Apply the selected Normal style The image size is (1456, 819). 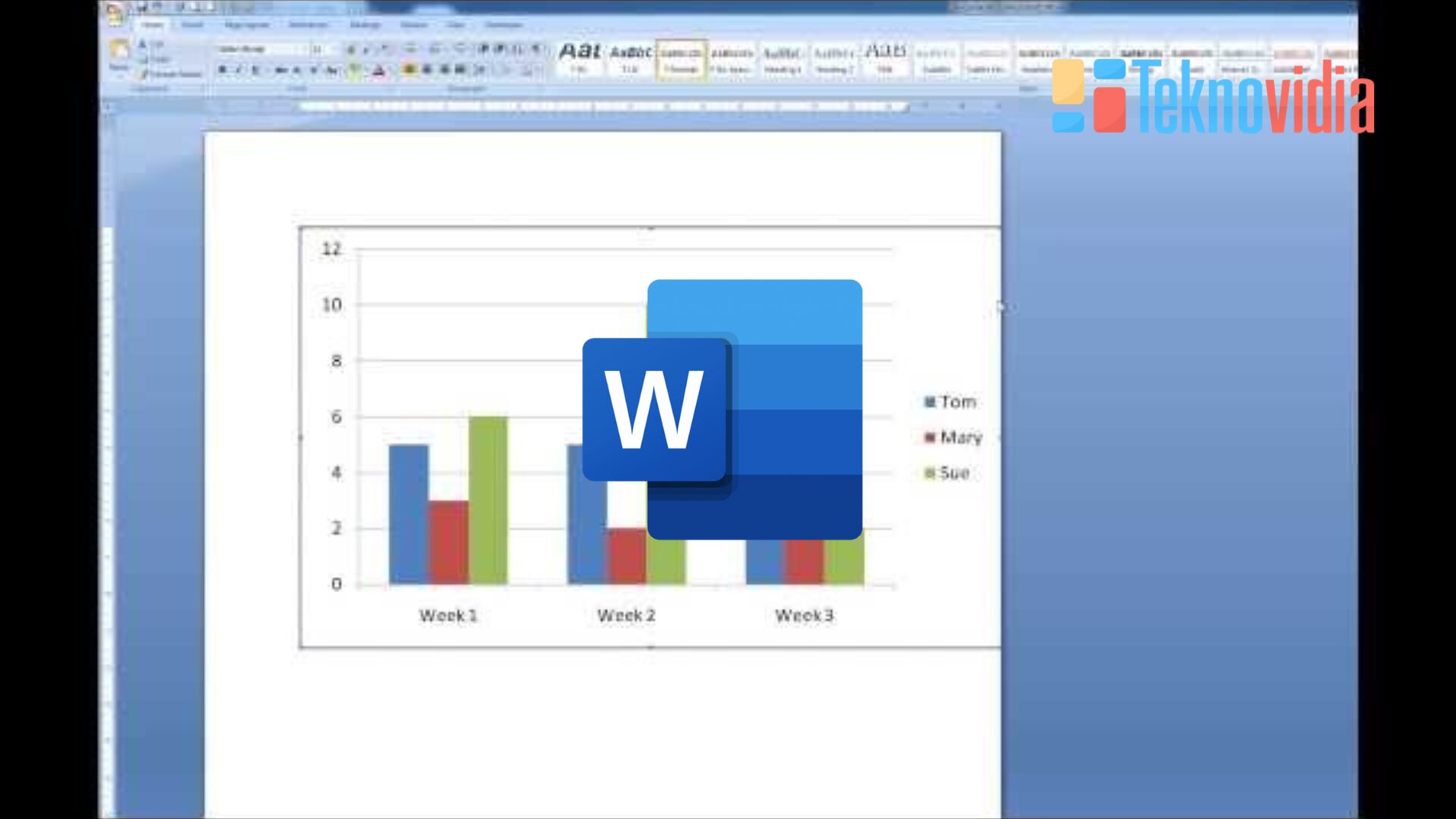pos(681,59)
